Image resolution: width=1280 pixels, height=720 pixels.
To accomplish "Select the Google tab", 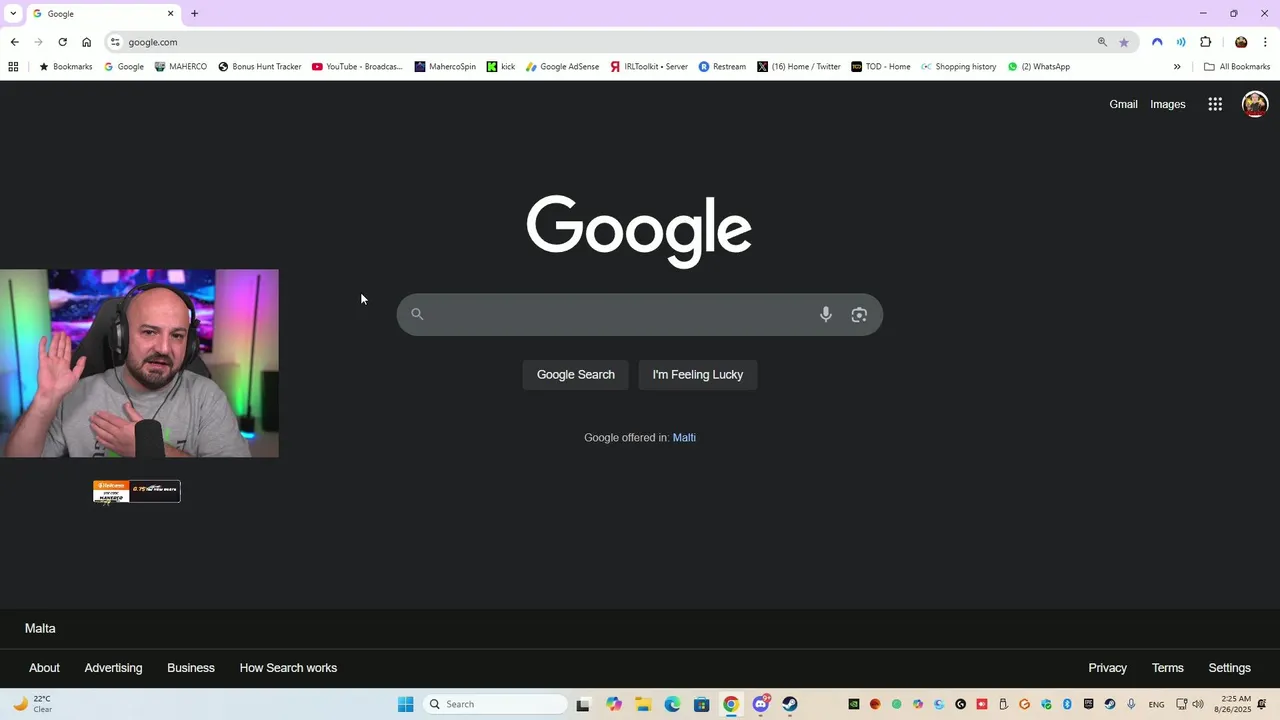I will coord(102,14).
